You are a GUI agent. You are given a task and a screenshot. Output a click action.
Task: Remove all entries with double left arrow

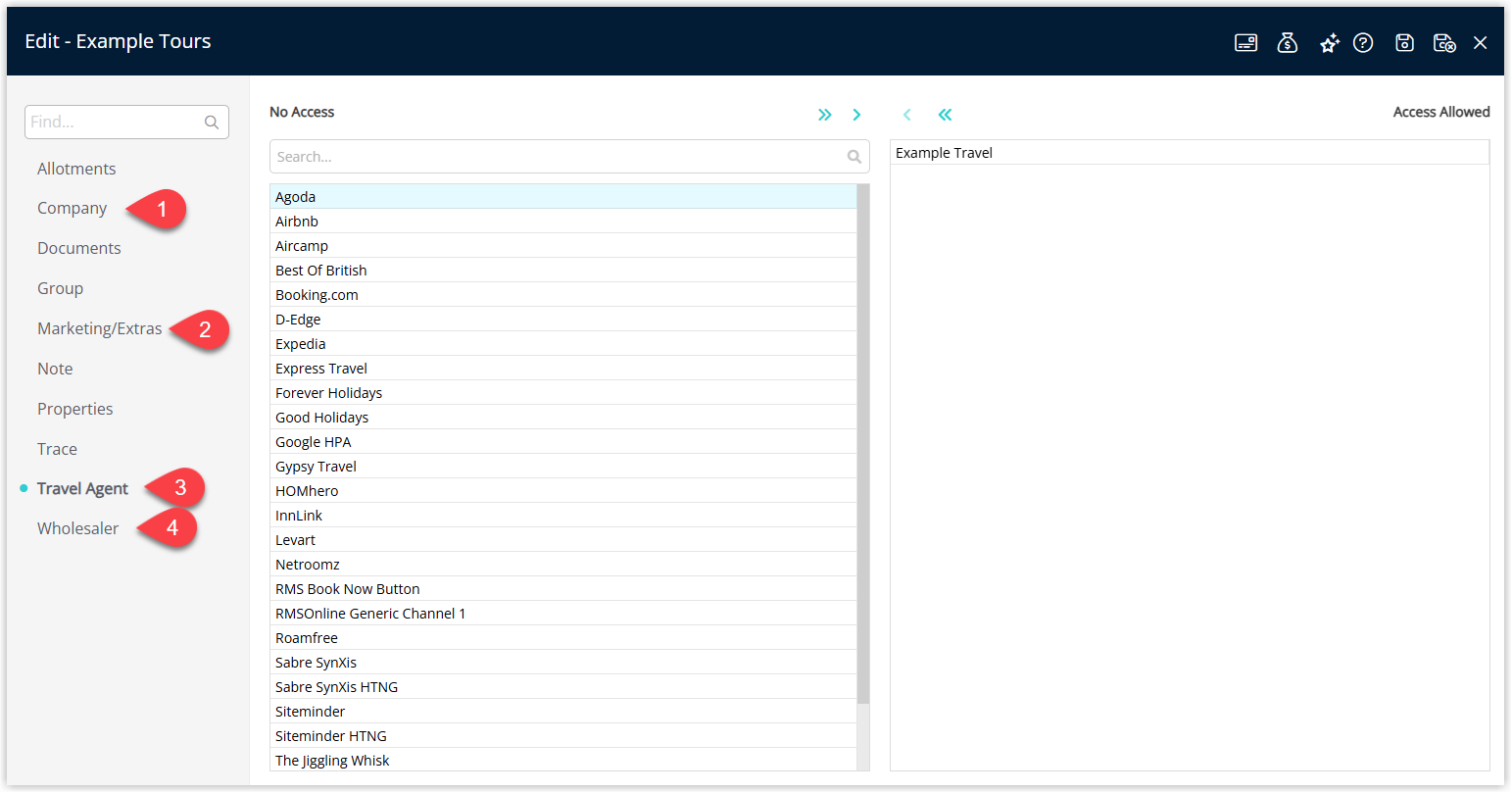click(945, 115)
